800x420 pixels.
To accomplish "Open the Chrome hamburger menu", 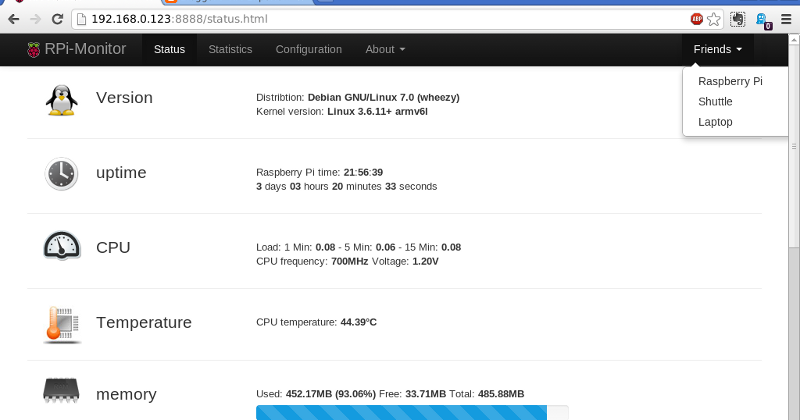I will 786,19.
